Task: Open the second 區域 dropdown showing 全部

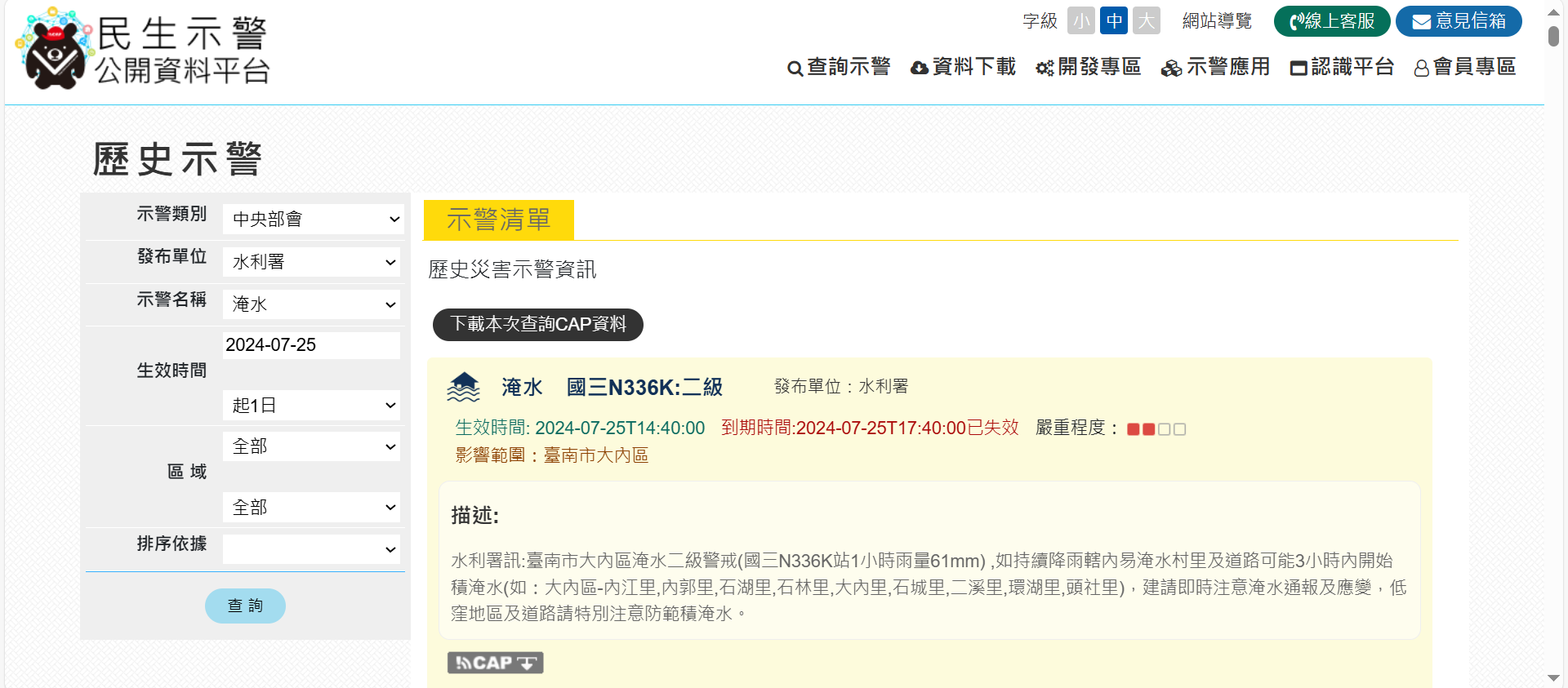Action: coord(311,507)
